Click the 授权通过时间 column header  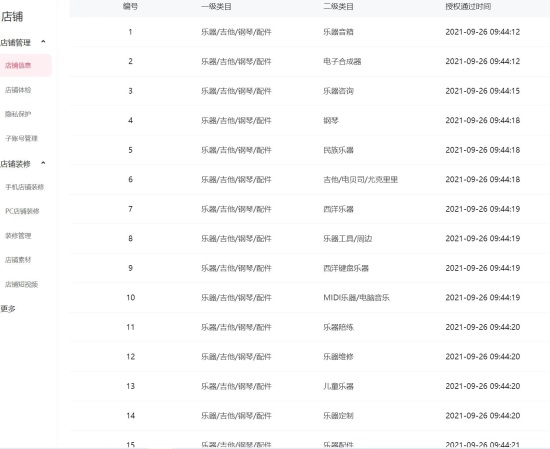(x=468, y=6)
